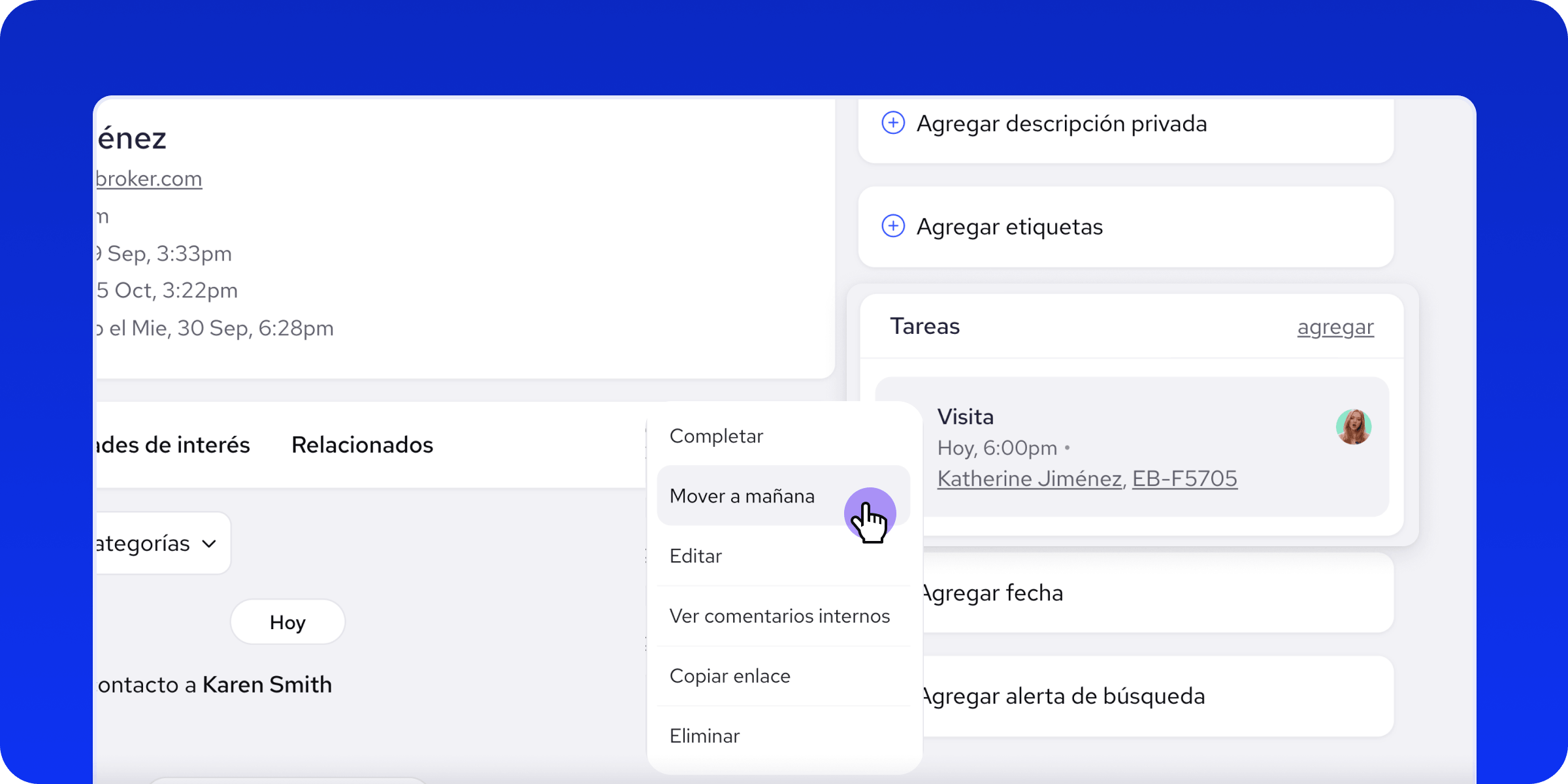Click the Hoy date pill
The width and height of the screenshot is (1568, 784).
point(287,622)
